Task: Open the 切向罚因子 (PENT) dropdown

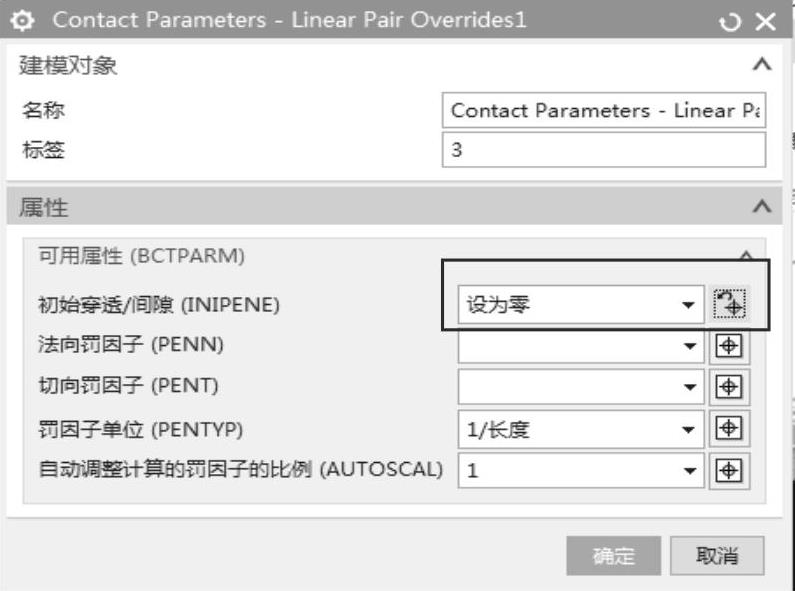Action: 688,388
